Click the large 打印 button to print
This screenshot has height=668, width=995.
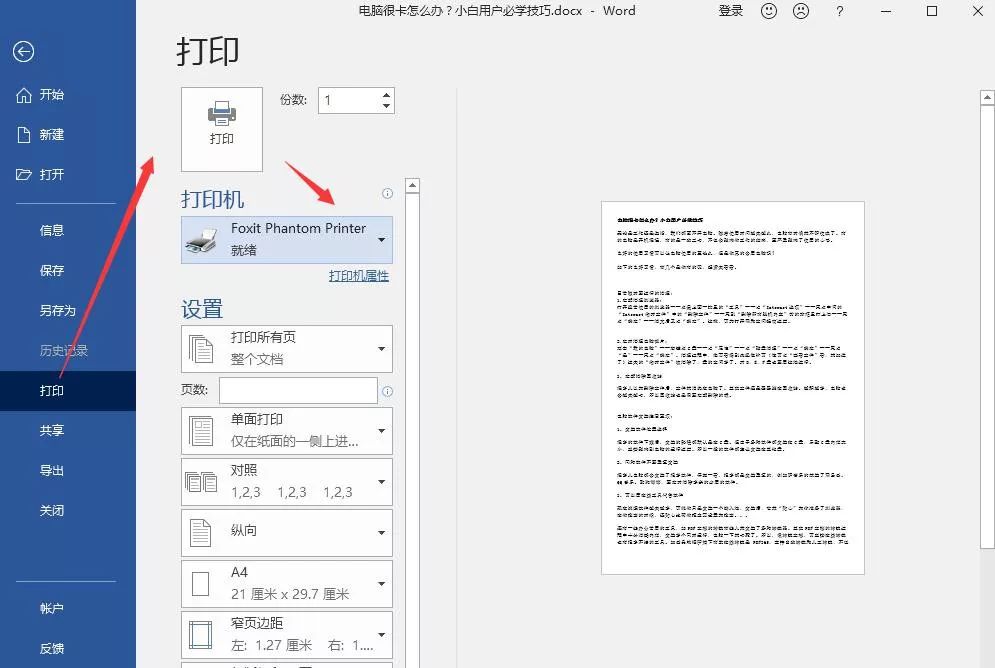coord(221,128)
